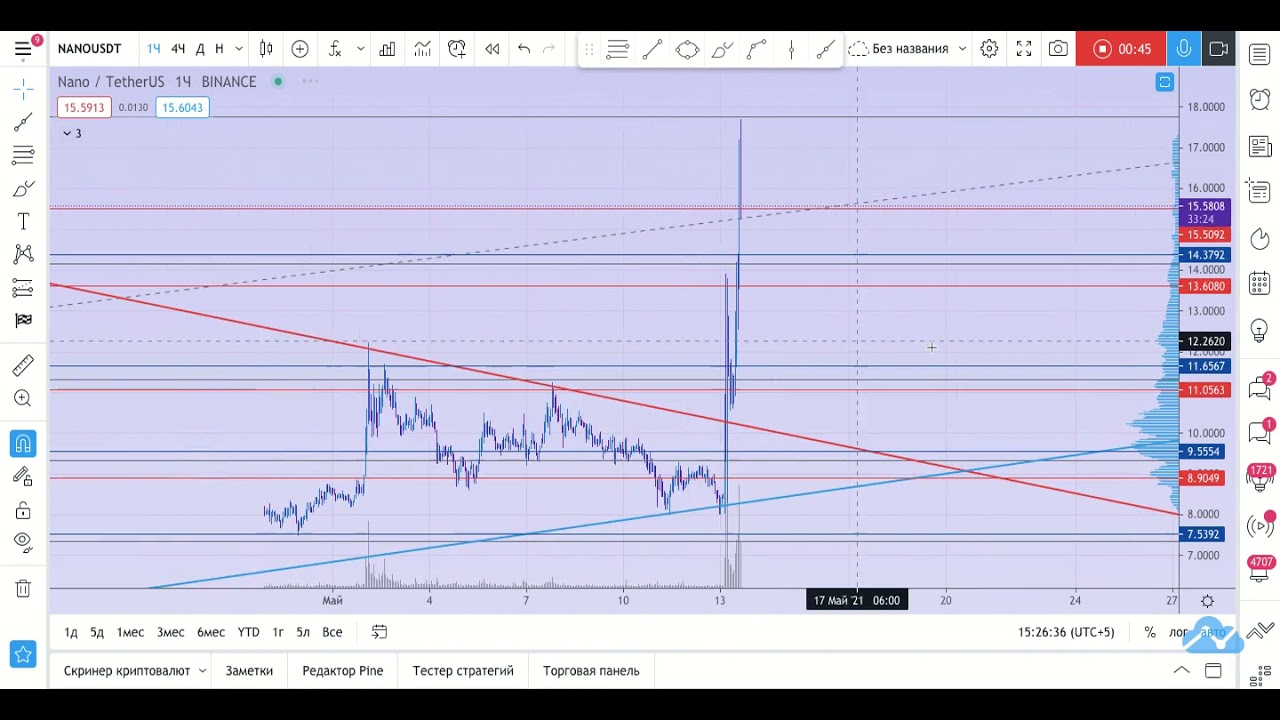1280x720 pixels.
Task: Activate the zoom in tool
Action: (23, 398)
